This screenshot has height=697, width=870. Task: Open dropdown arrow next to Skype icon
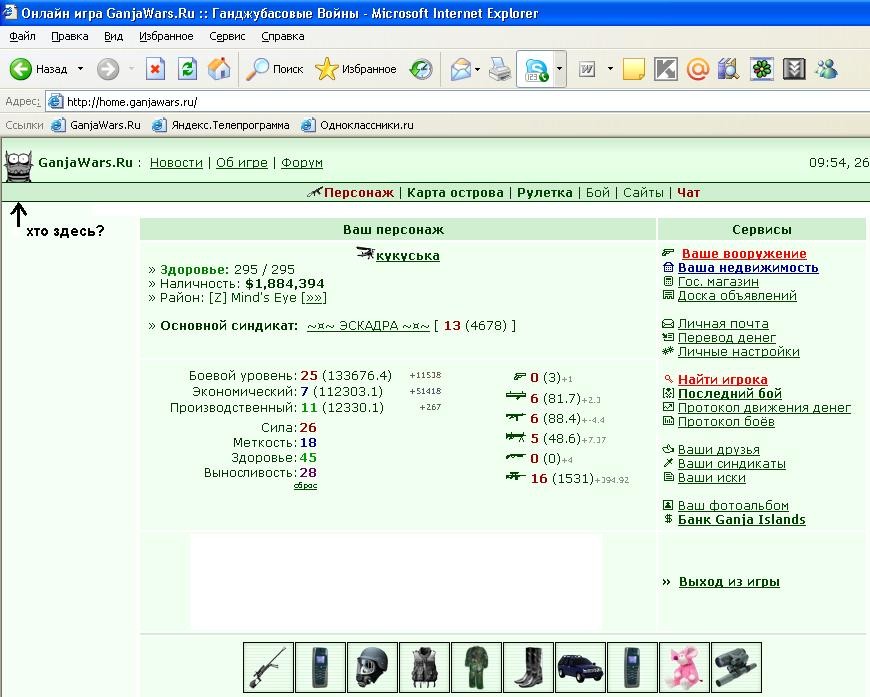559,69
